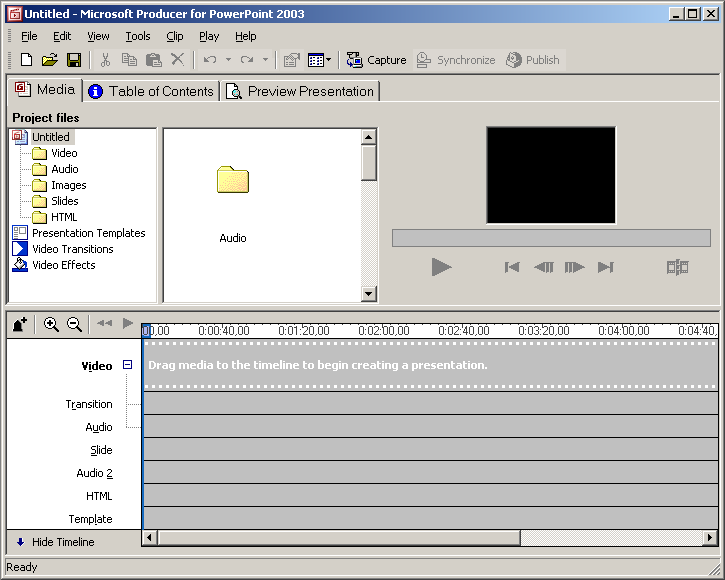Open project Properties toolbar icon
725x580 pixels.
coord(292,60)
